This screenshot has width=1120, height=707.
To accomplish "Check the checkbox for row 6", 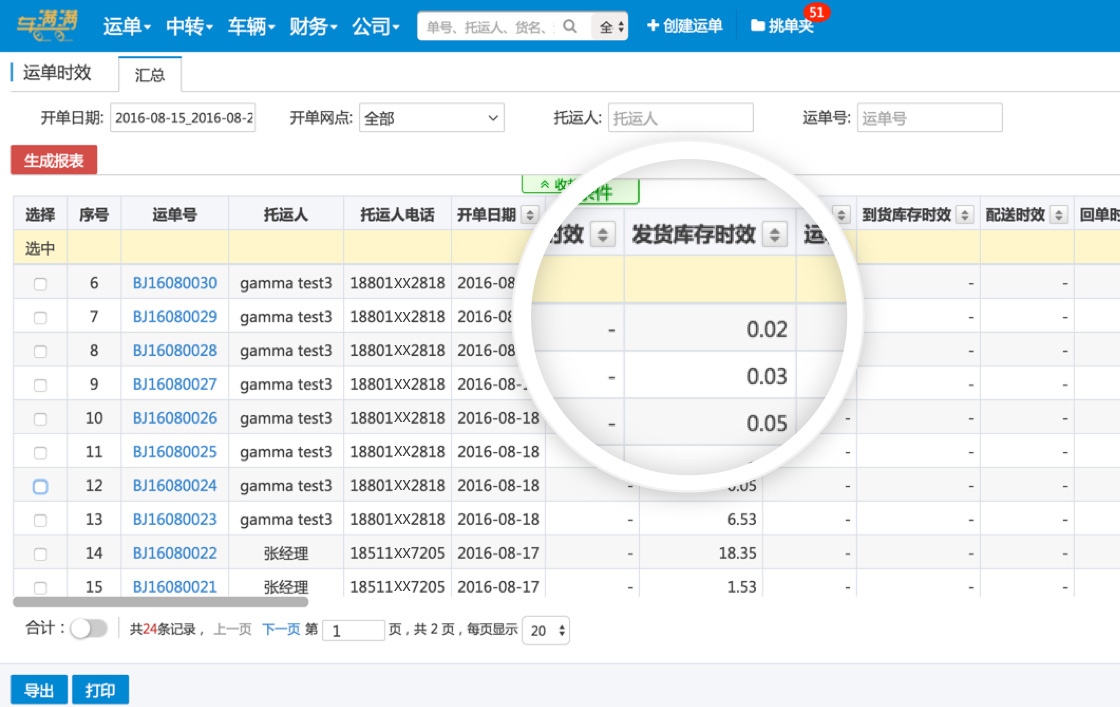I will (40, 284).
